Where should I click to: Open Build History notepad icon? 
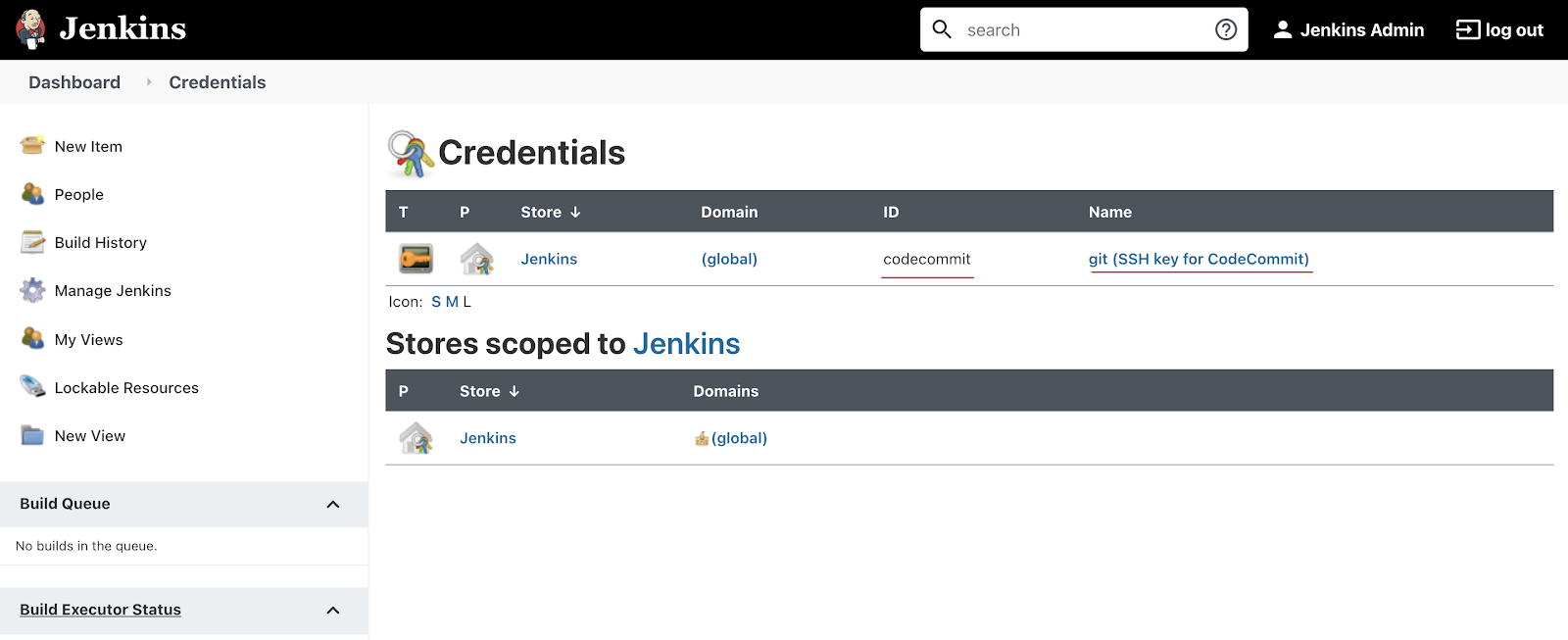pyautogui.click(x=32, y=242)
